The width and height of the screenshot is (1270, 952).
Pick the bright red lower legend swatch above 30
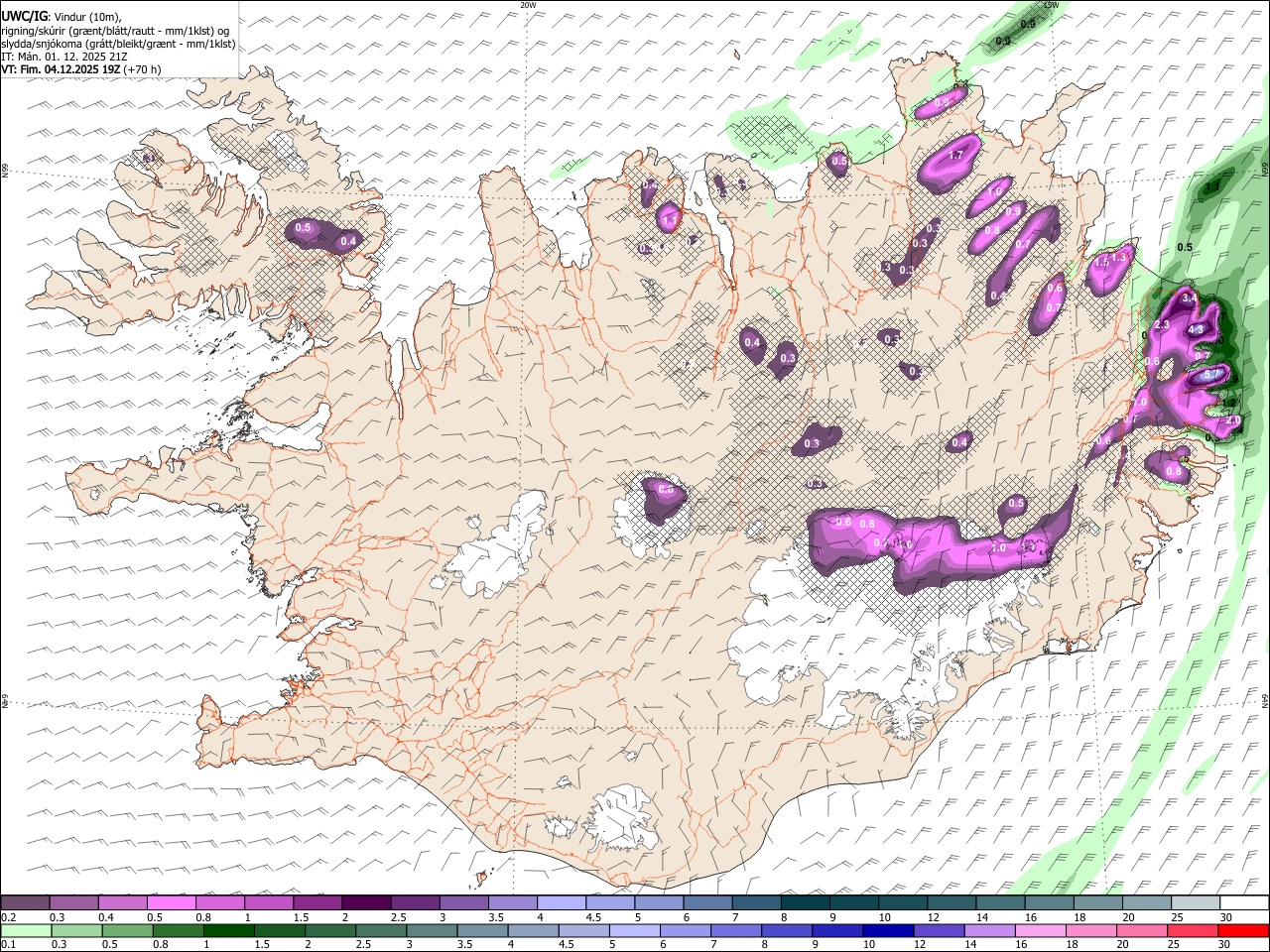1243,930
